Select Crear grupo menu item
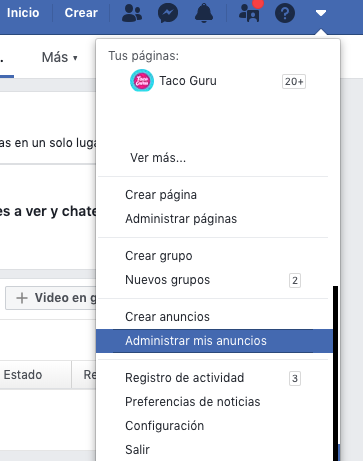363x461 pixels. click(x=159, y=256)
